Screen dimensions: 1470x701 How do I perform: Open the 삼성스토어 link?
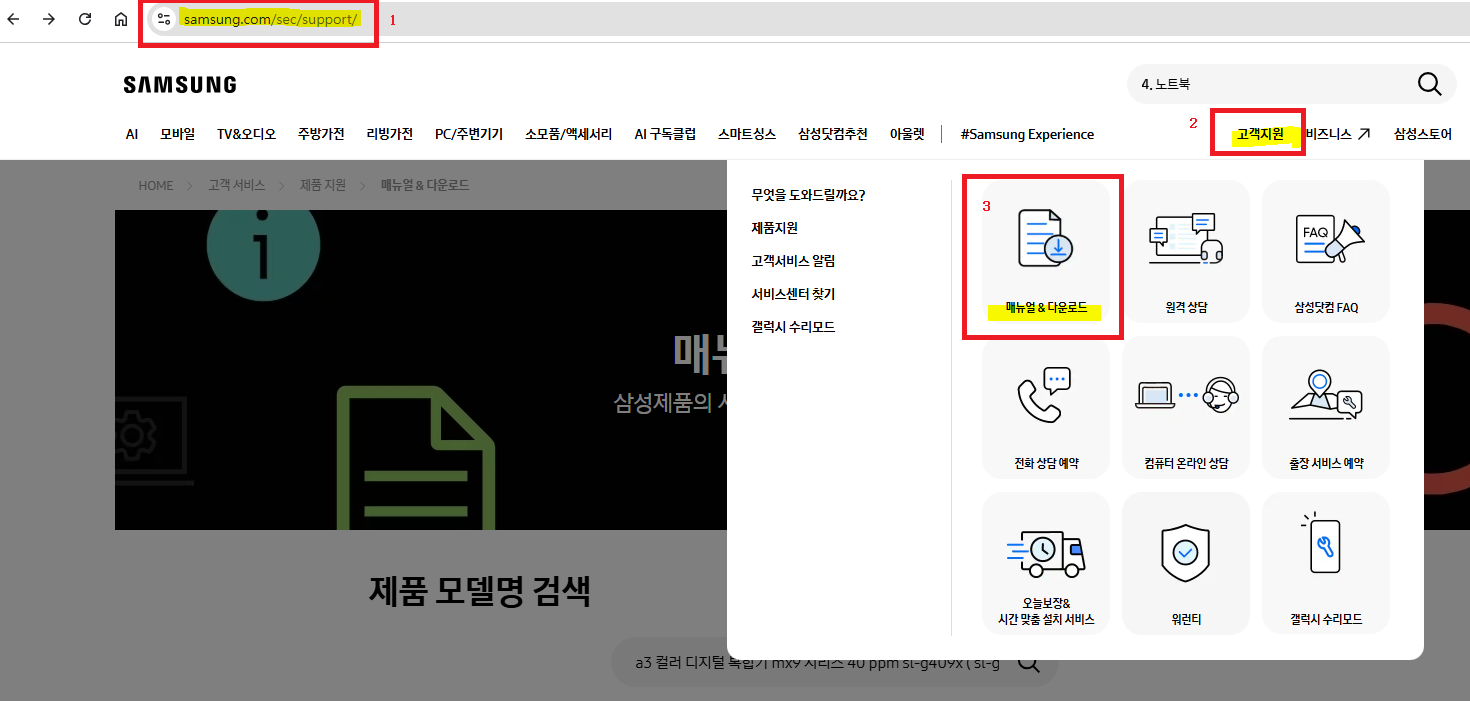(1423, 134)
